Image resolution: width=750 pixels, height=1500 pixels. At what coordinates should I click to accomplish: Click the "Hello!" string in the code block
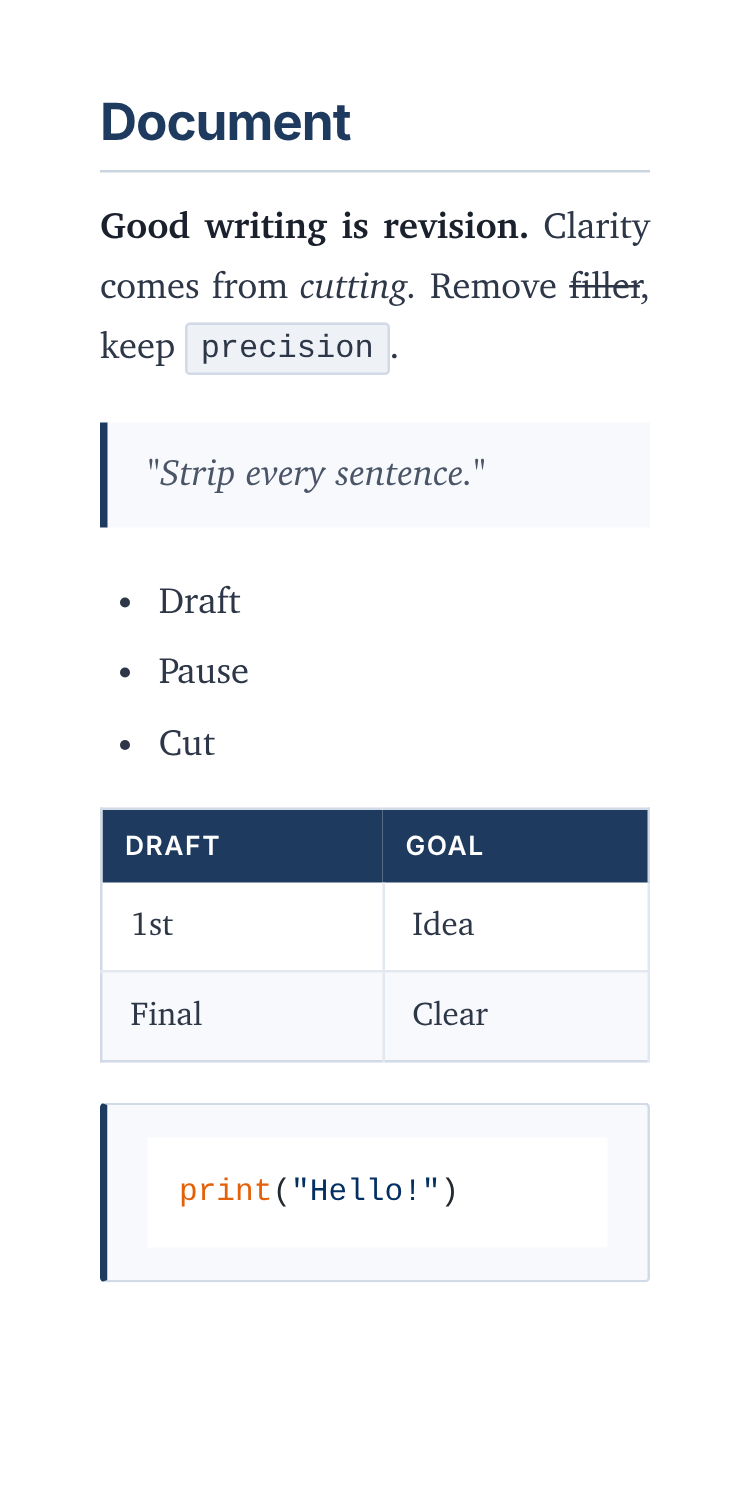tap(366, 1191)
